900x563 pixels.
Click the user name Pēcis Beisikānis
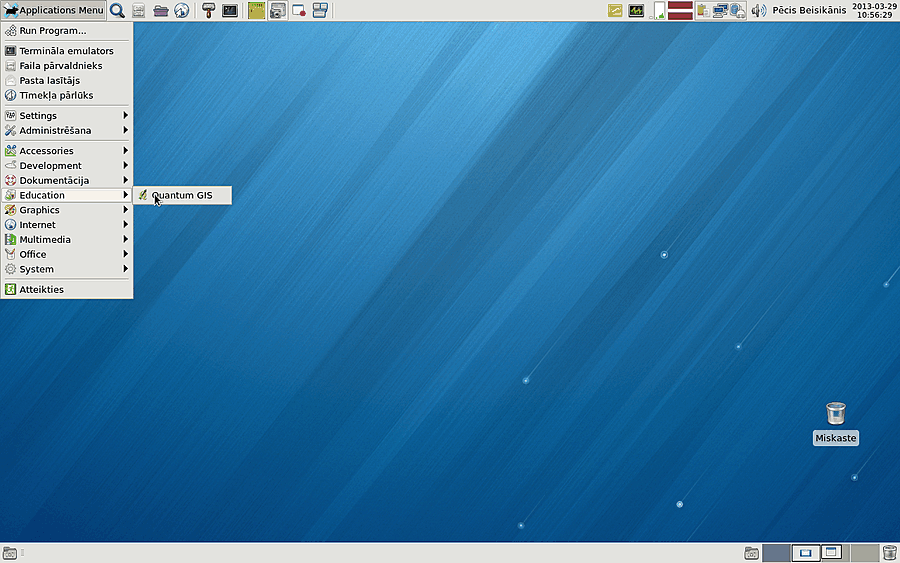[809, 10]
